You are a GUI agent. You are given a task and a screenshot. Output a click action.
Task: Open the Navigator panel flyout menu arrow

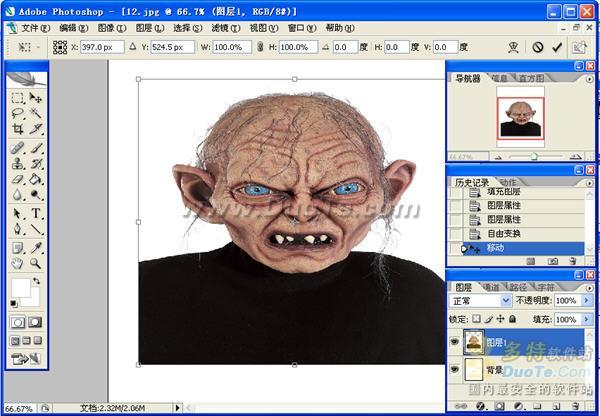[x=589, y=79]
